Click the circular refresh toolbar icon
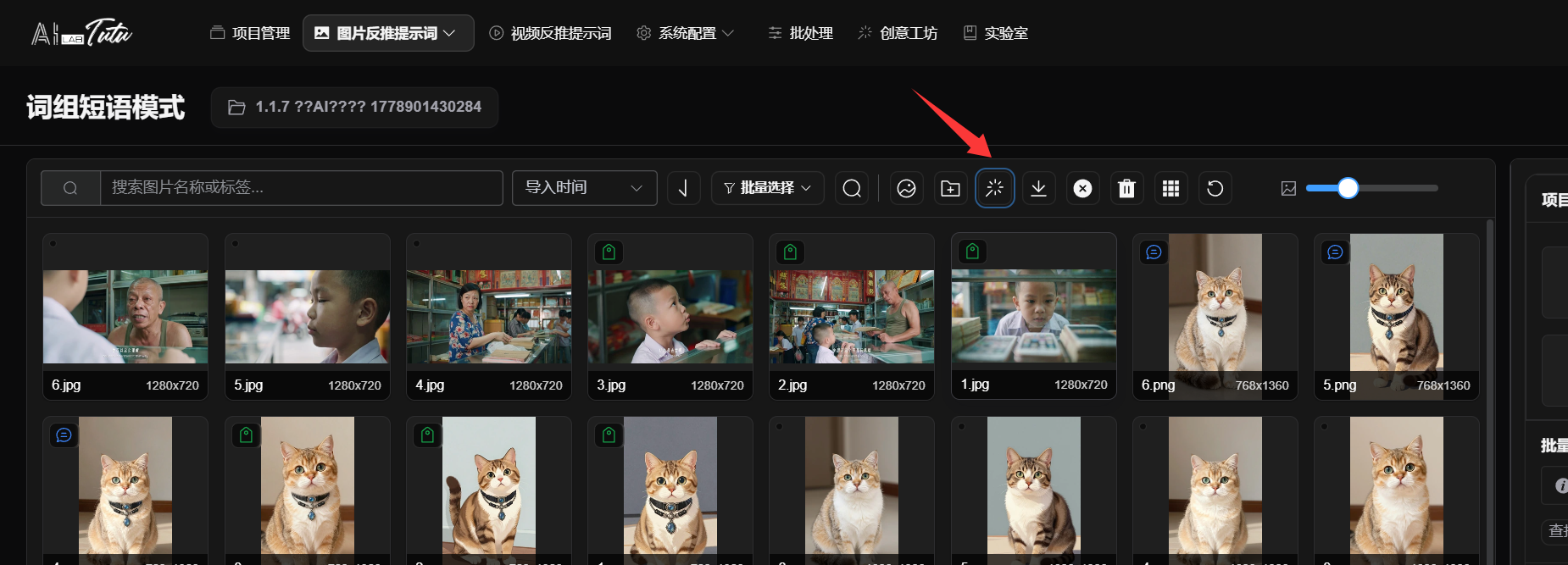Image resolution: width=1568 pixels, height=565 pixels. point(1215,188)
